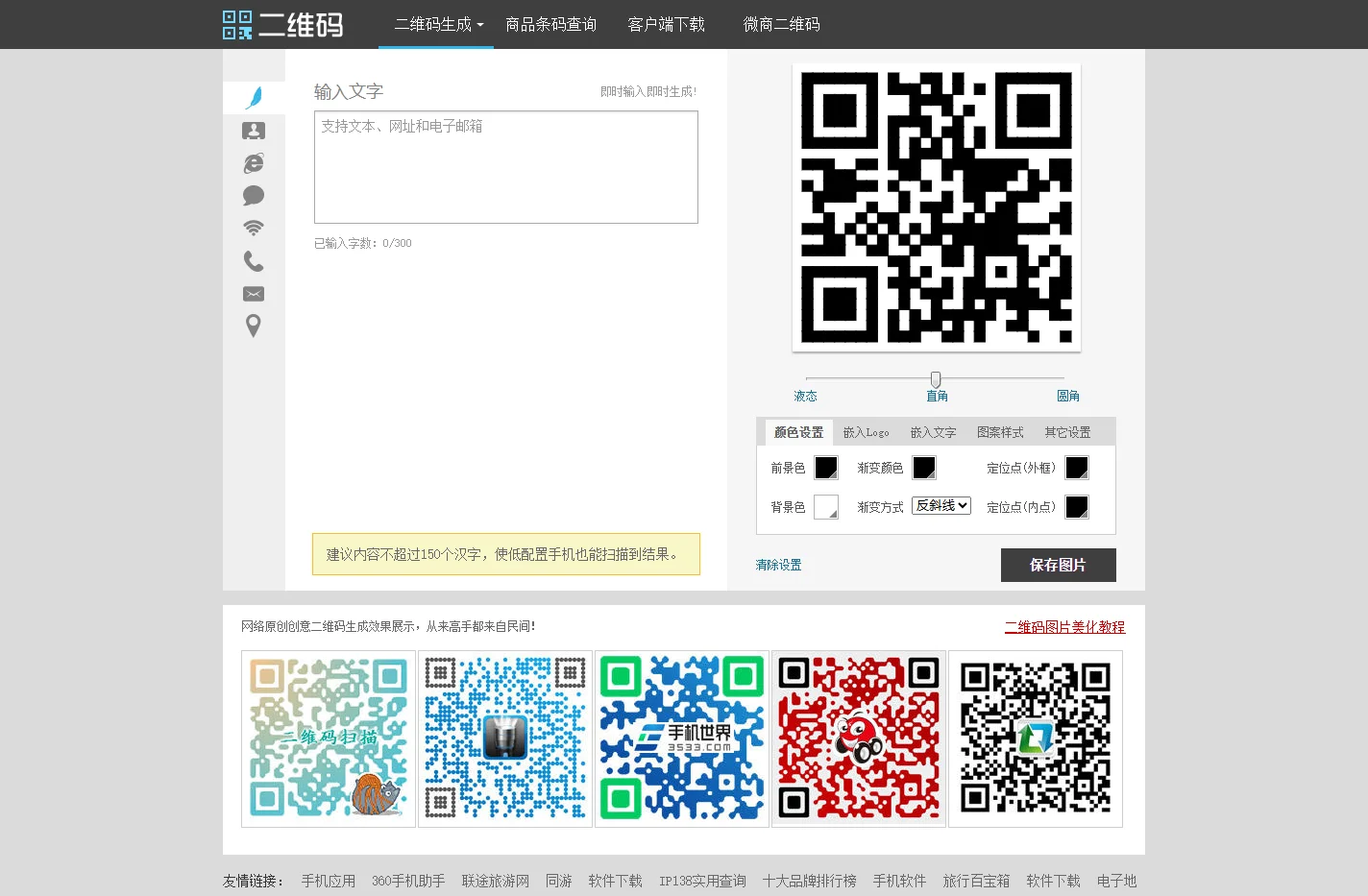Open the 二维码扫描 pastel QR sample

[x=329, y=739]
